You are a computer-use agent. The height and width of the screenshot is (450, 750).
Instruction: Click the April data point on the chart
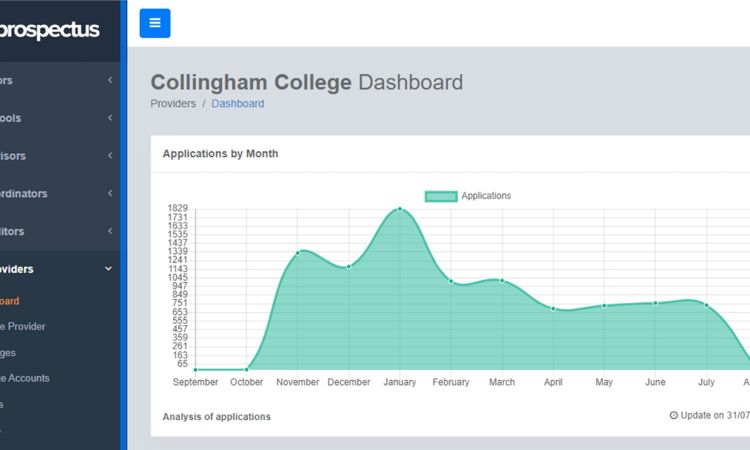553,308
